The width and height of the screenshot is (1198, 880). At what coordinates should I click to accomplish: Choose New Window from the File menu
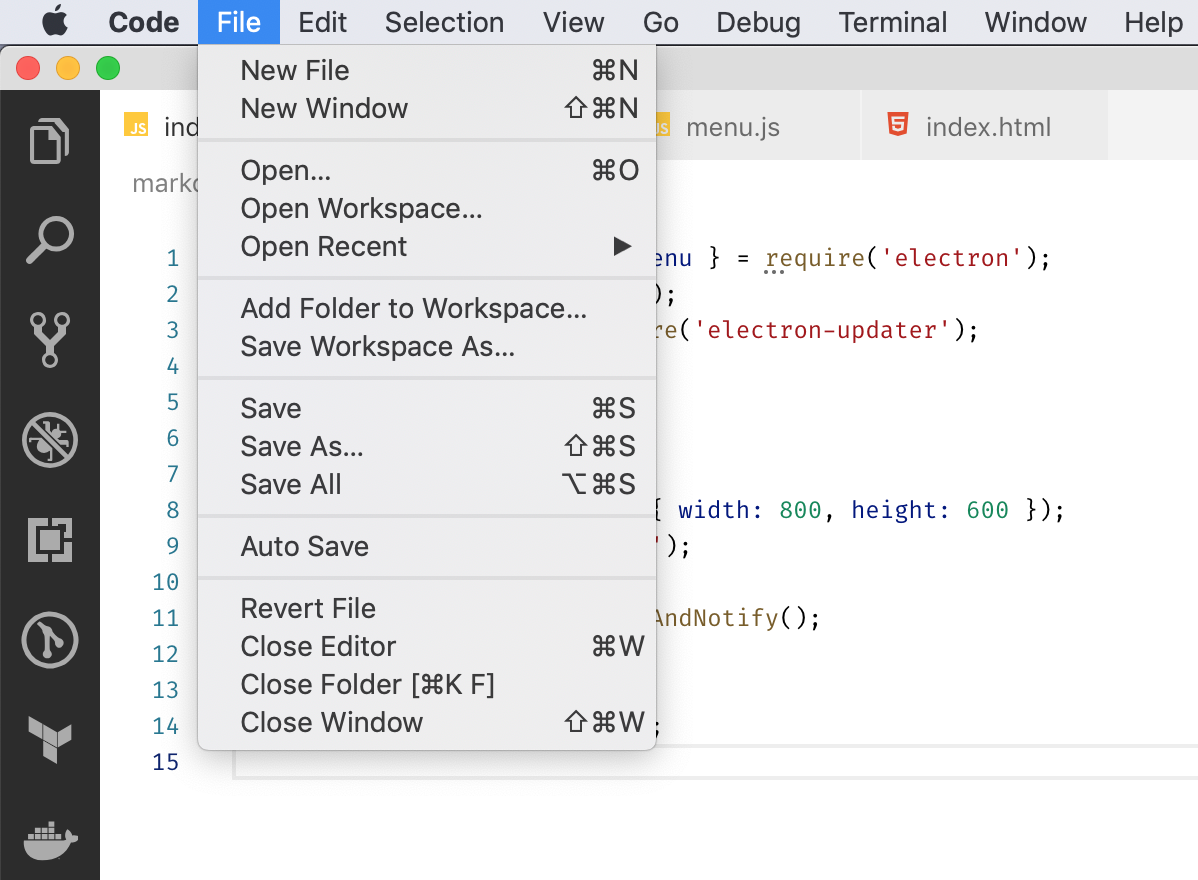coord(426,108)
